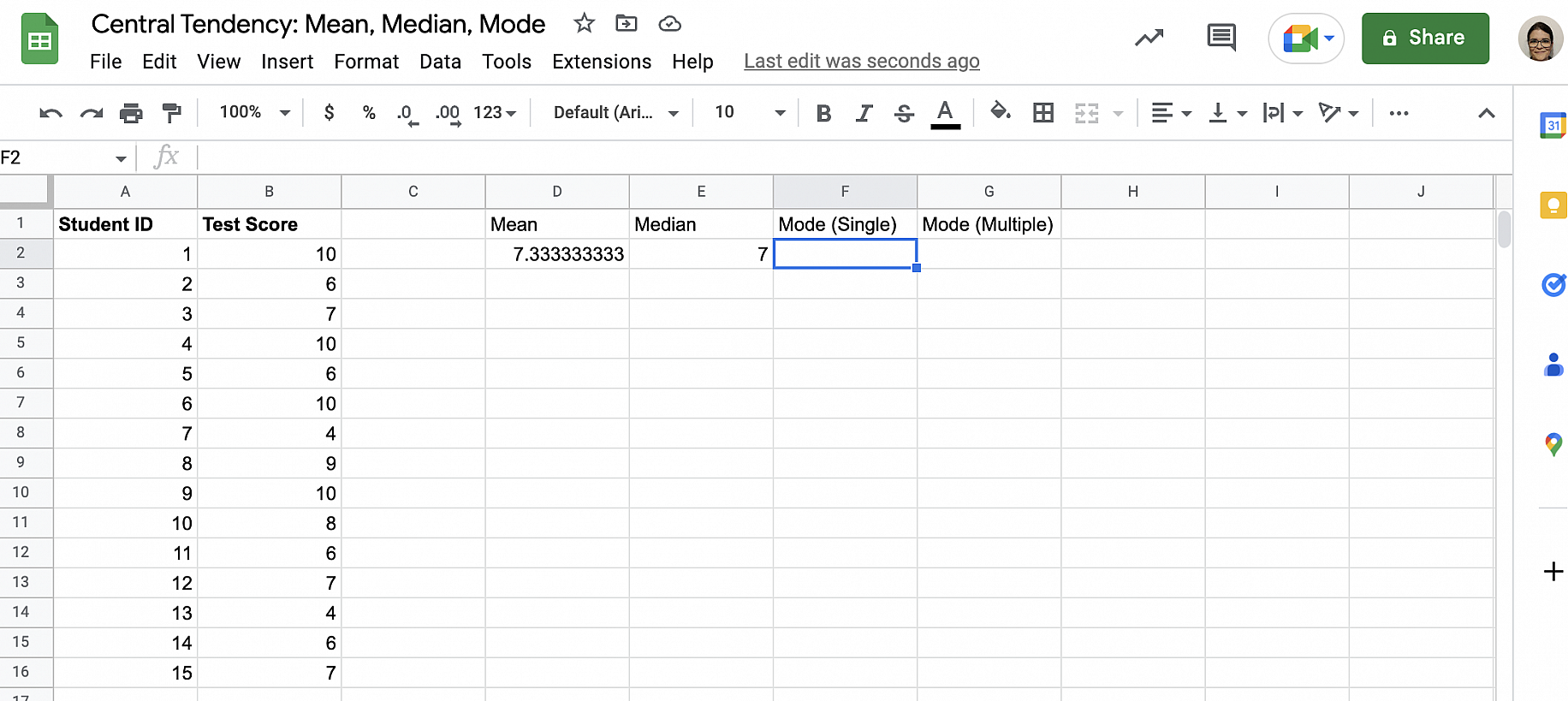Viewport: 1568px width, 701px height.
Task: Open the Data menu
Action: 440,62
